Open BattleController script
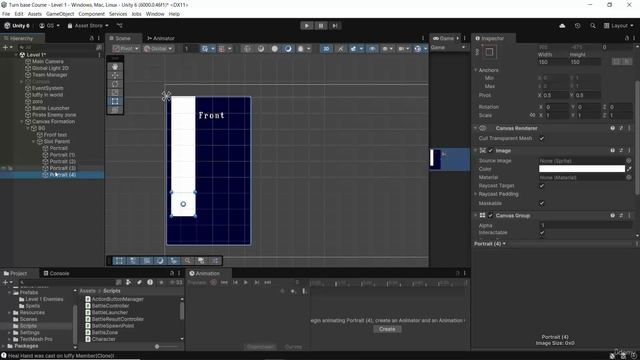This screenshot has height=360, width=640. click(107, 306)
